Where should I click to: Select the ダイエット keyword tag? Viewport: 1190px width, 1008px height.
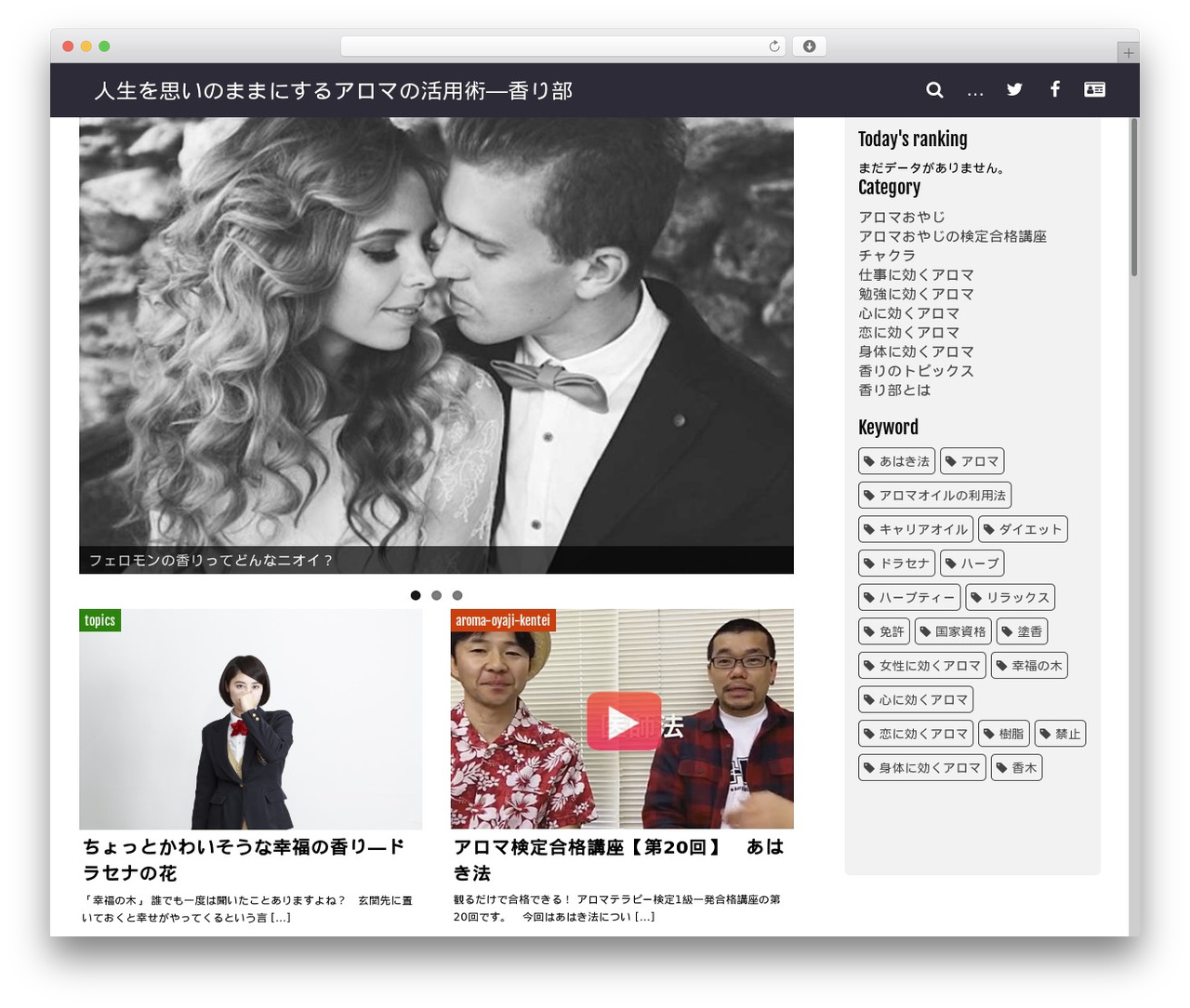[x=1023, y=529]
